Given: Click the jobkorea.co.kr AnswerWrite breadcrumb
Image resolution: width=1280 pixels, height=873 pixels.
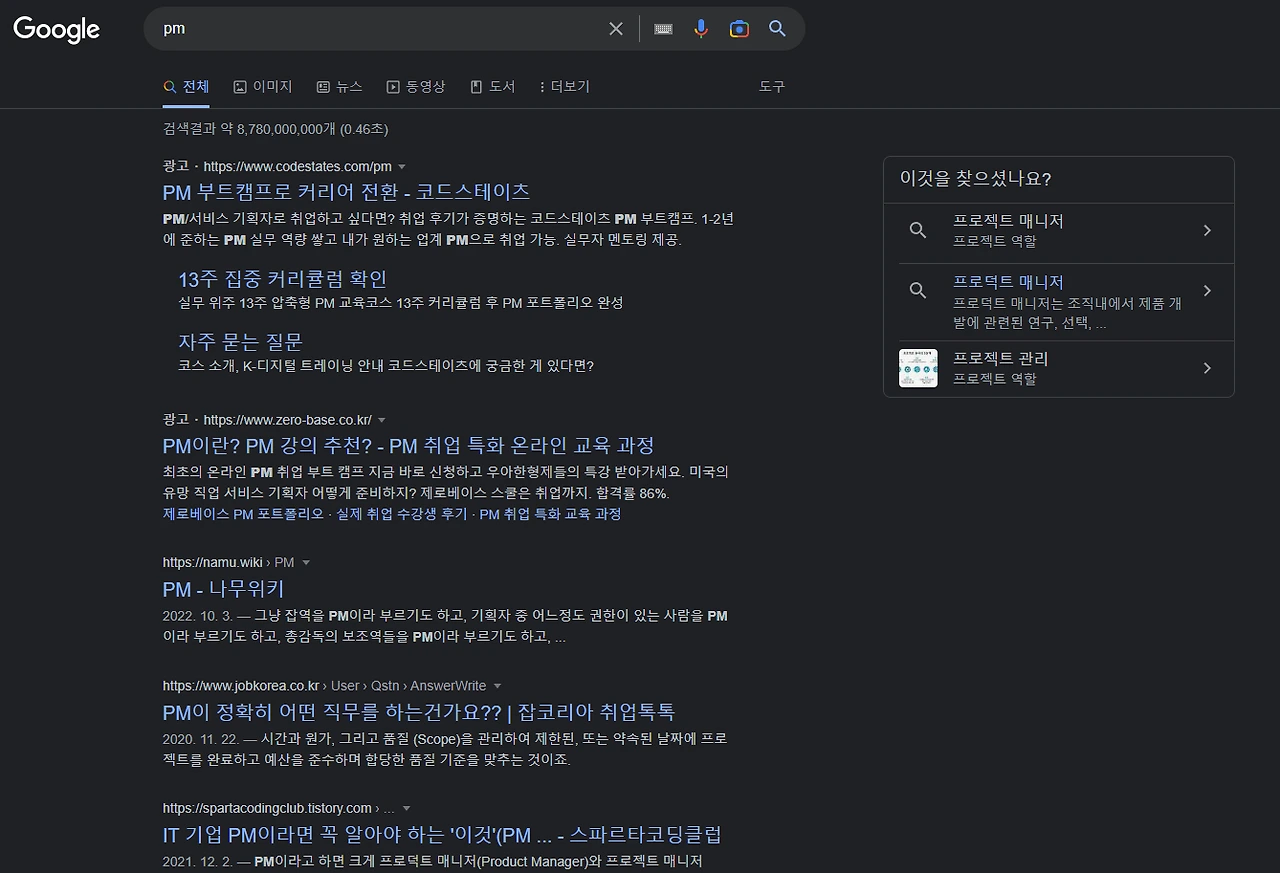Looking at the screenshot, I should pos(325,686).
